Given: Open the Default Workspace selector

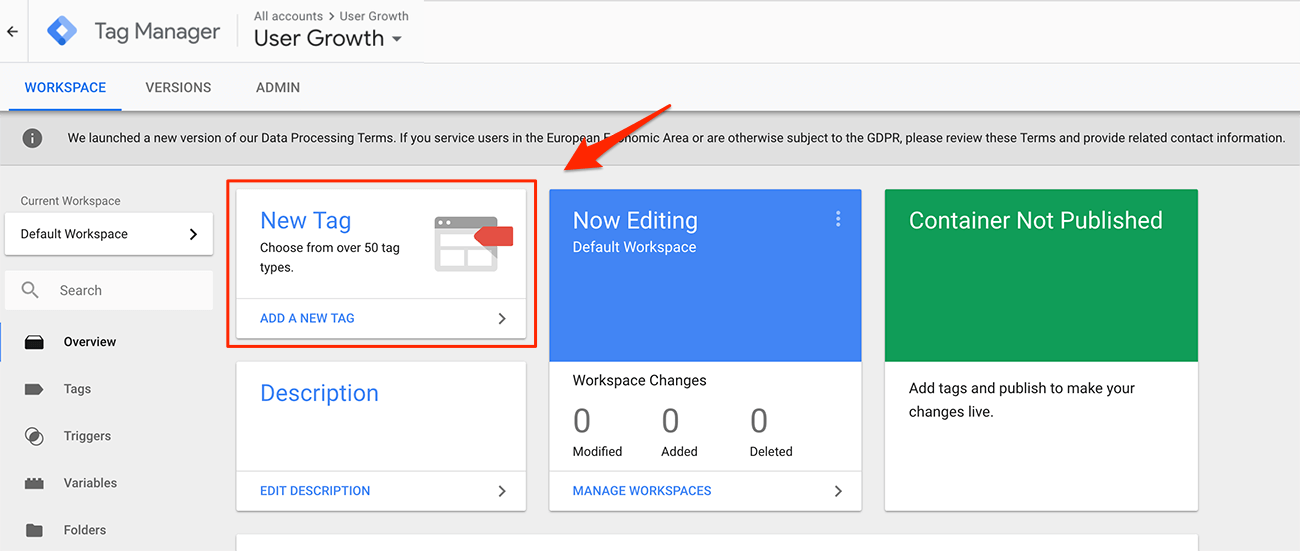Looking at the screenshot, I should pyautogui.click(x=108, y=234).
